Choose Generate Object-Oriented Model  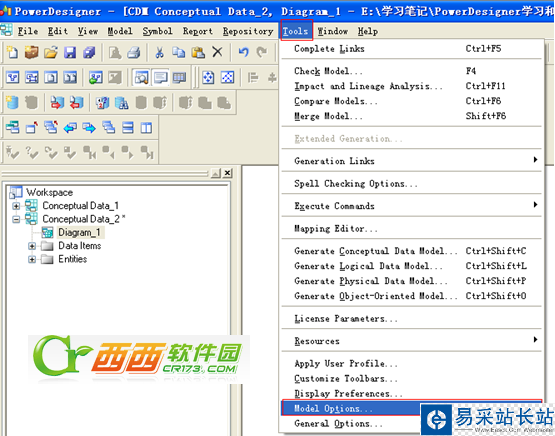point(412,296)
